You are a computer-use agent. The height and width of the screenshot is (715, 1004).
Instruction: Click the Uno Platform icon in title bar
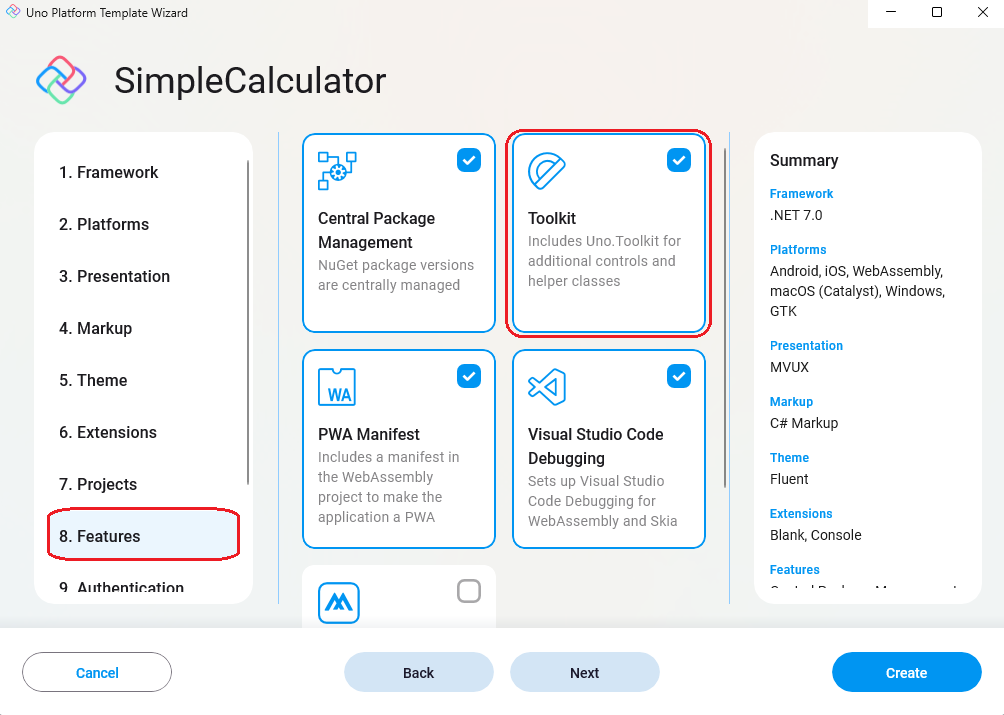14,13
